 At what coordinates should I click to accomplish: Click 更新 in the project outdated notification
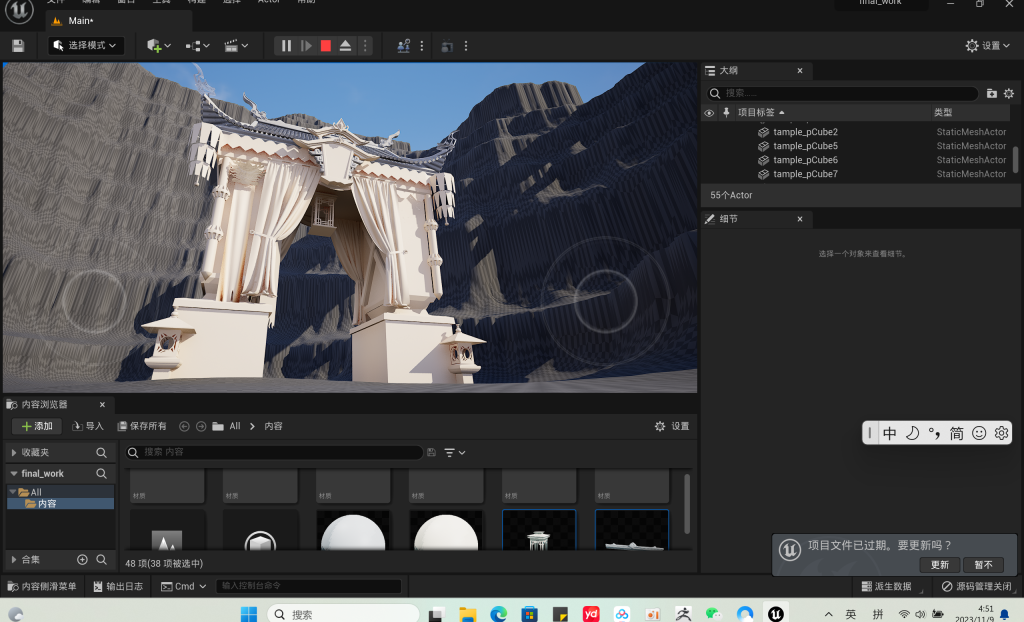940,565
